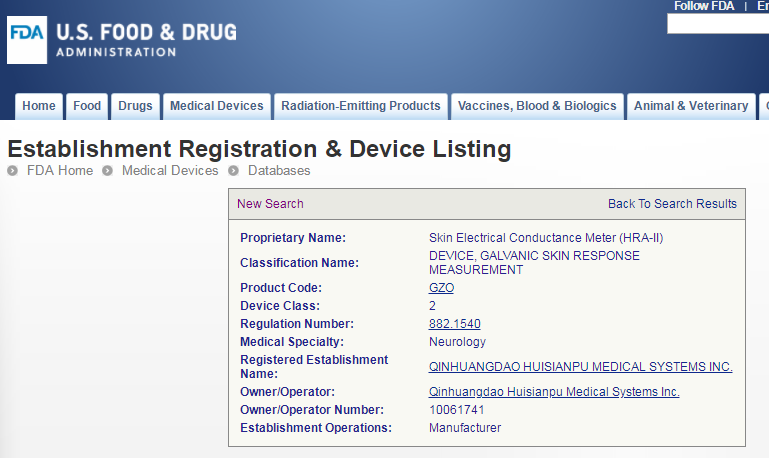The width and height of the screenshot is (769, 458).
Task: Open the GZO product code link
Action: [x=441, y=288]
